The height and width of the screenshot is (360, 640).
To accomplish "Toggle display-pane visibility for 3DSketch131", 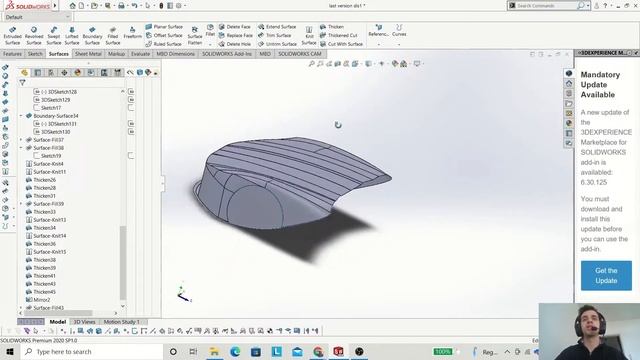I will click(131, 124).
